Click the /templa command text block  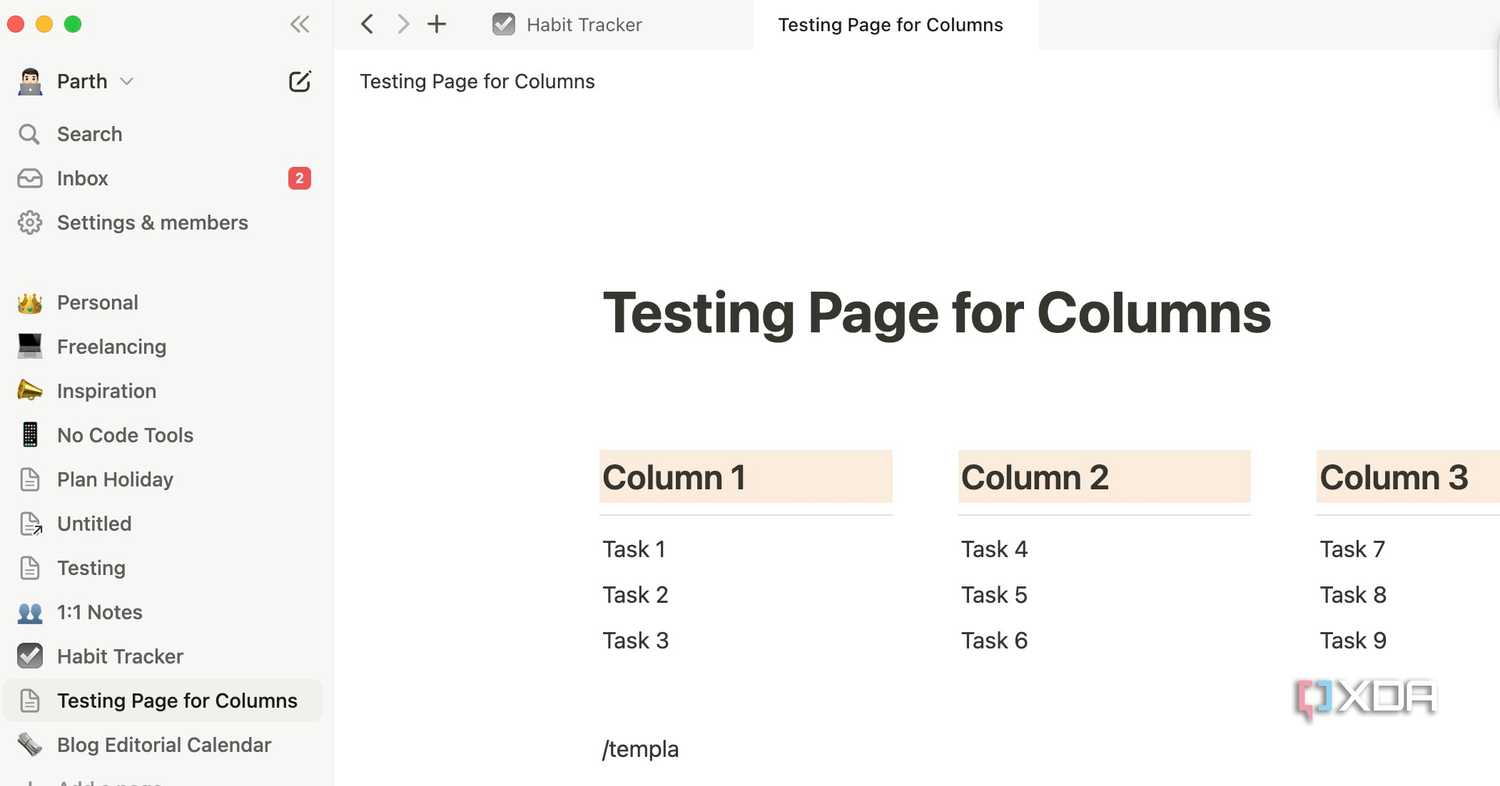[640, 749]
